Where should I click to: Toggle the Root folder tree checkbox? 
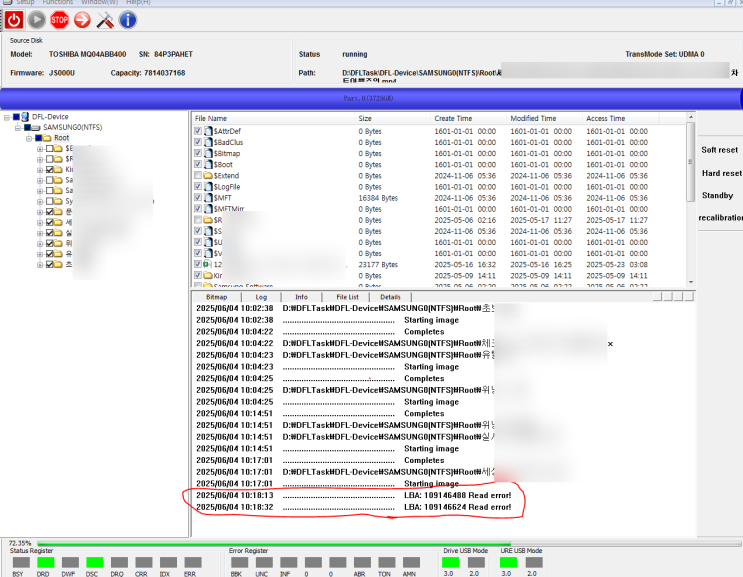39,138
